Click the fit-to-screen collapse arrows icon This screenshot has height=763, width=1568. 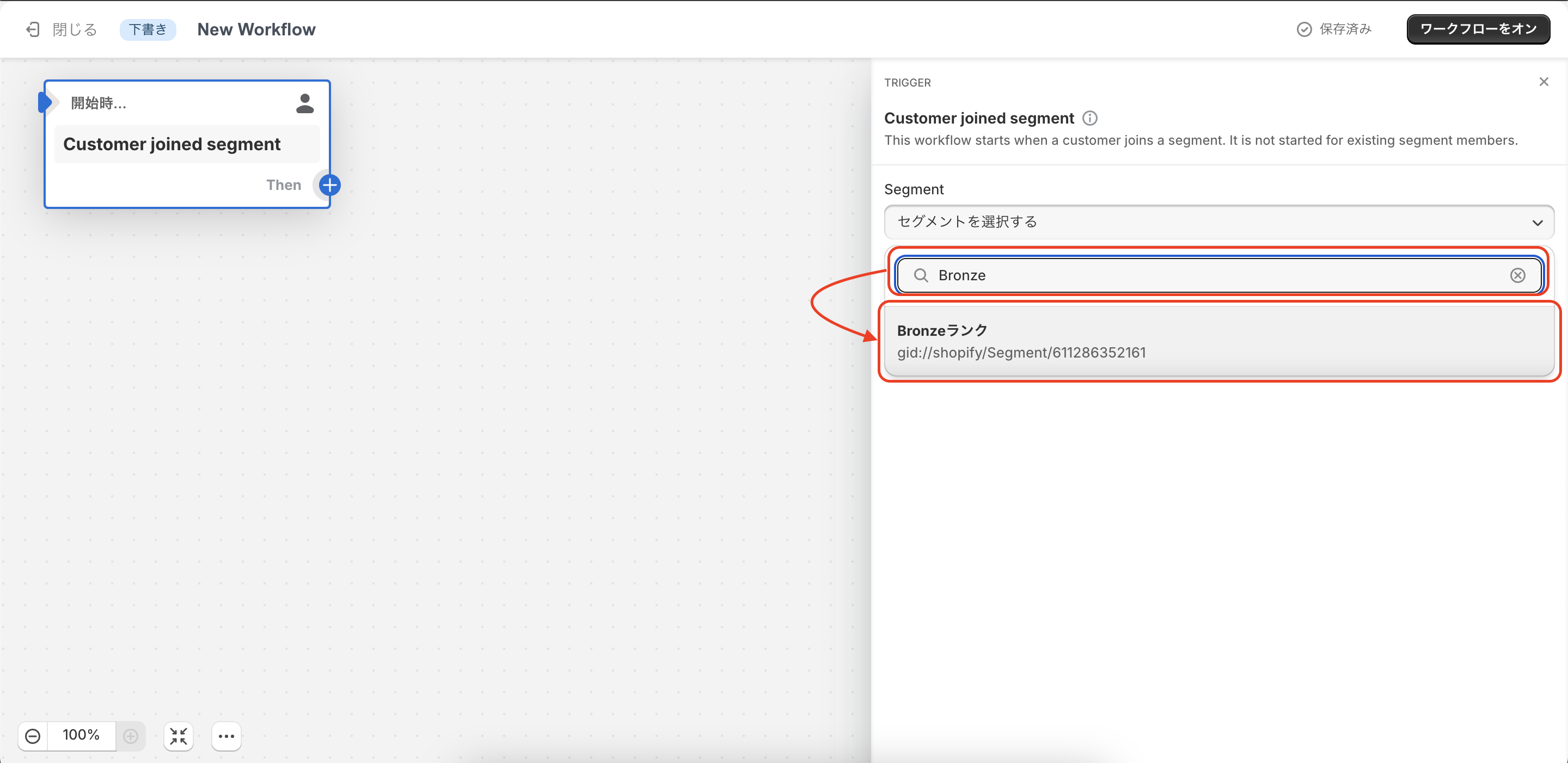(179, 736)
